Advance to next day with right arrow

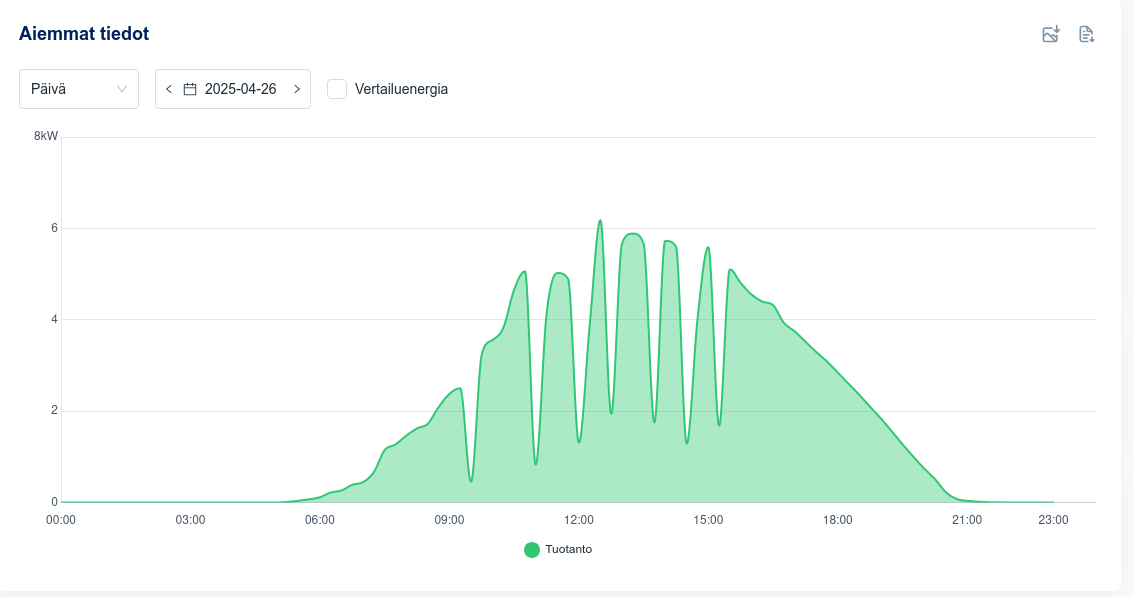tap(297, 89)
